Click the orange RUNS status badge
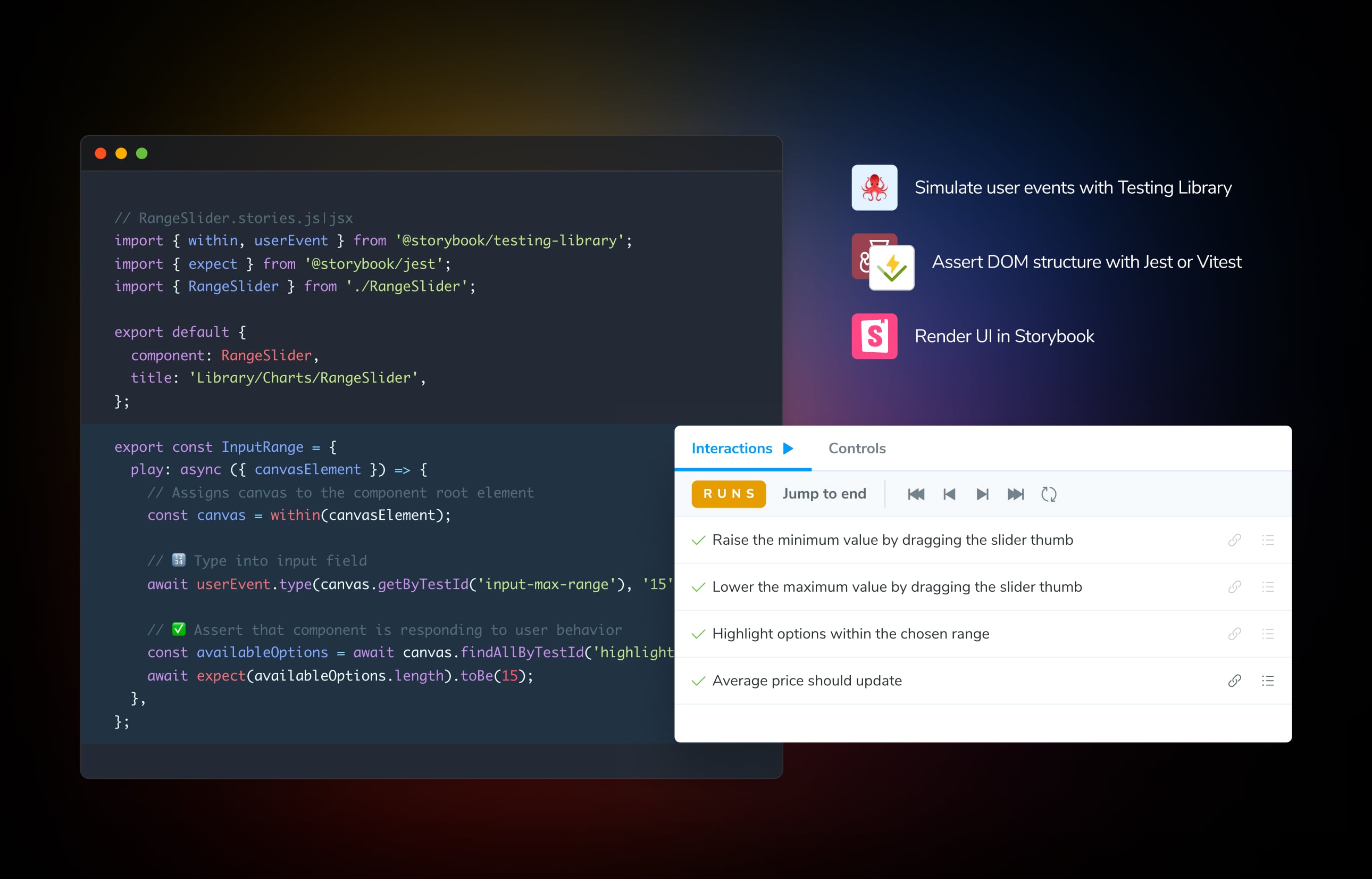The image size is (1372, 879). (x=729, y=494)
